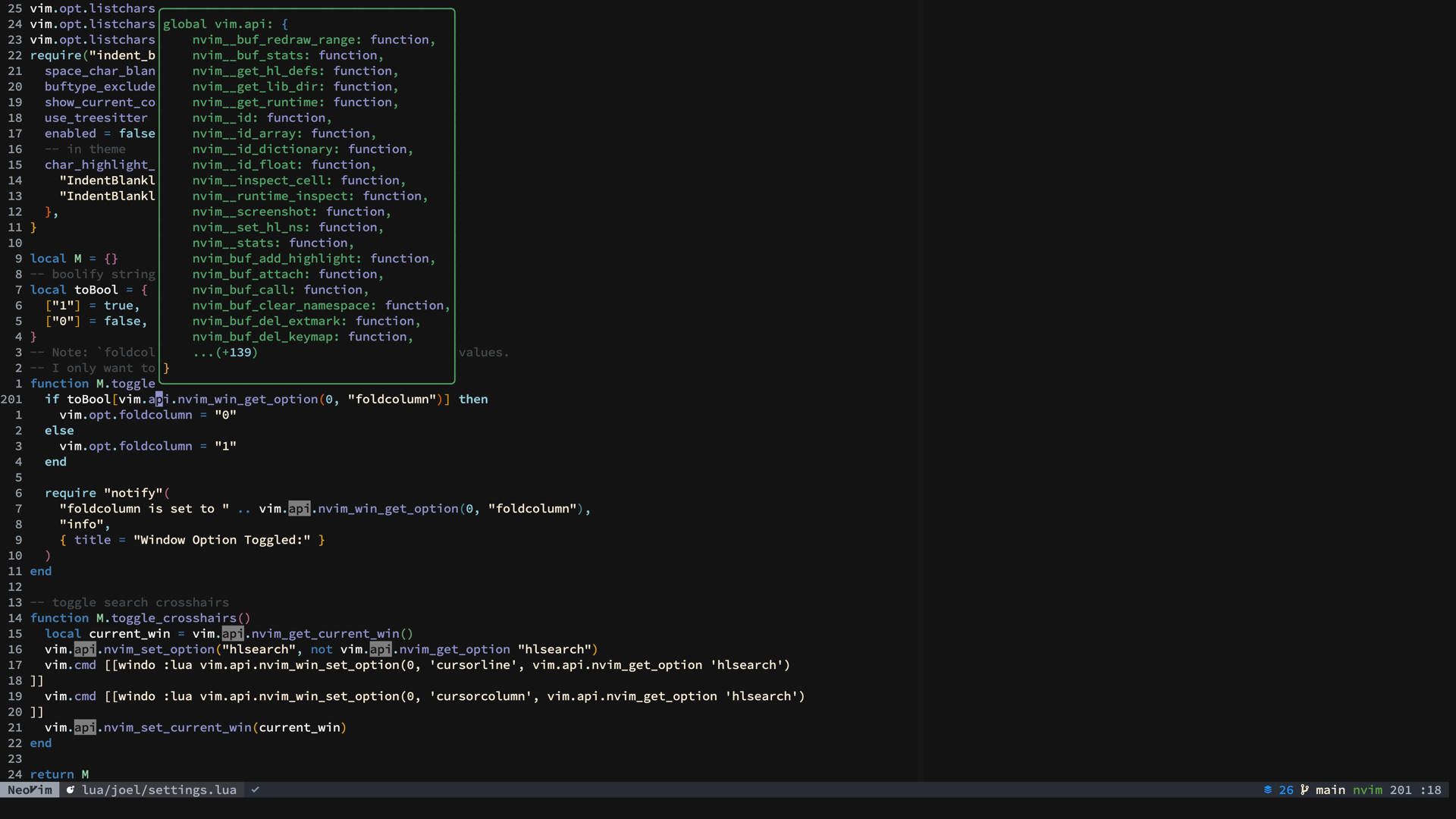Screen dimensions: 1456x819
Task: Click 'return M' on the last line
Action: [x=59, y=774]
